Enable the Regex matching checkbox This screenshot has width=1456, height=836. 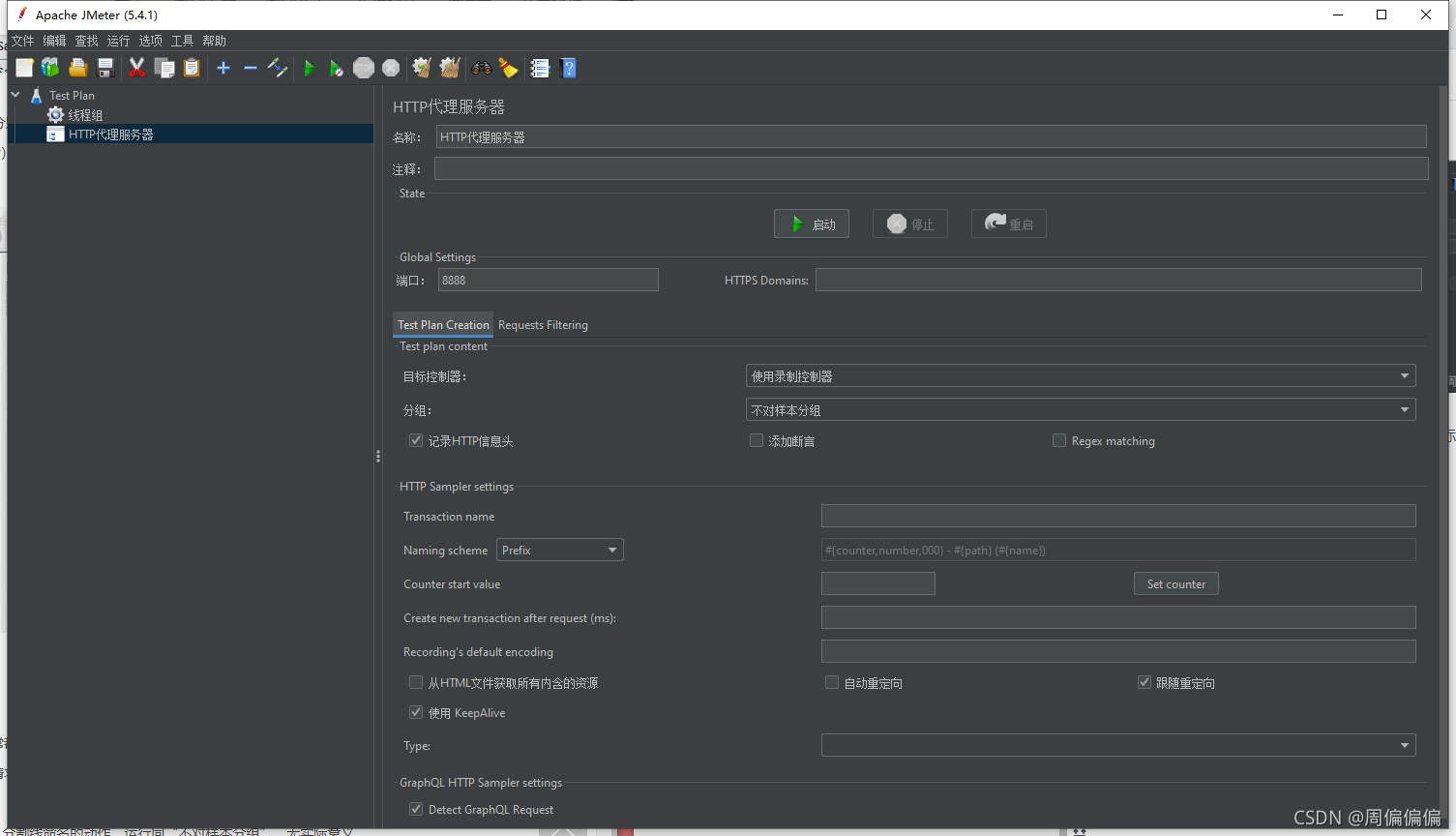[x=1059, y=440]
